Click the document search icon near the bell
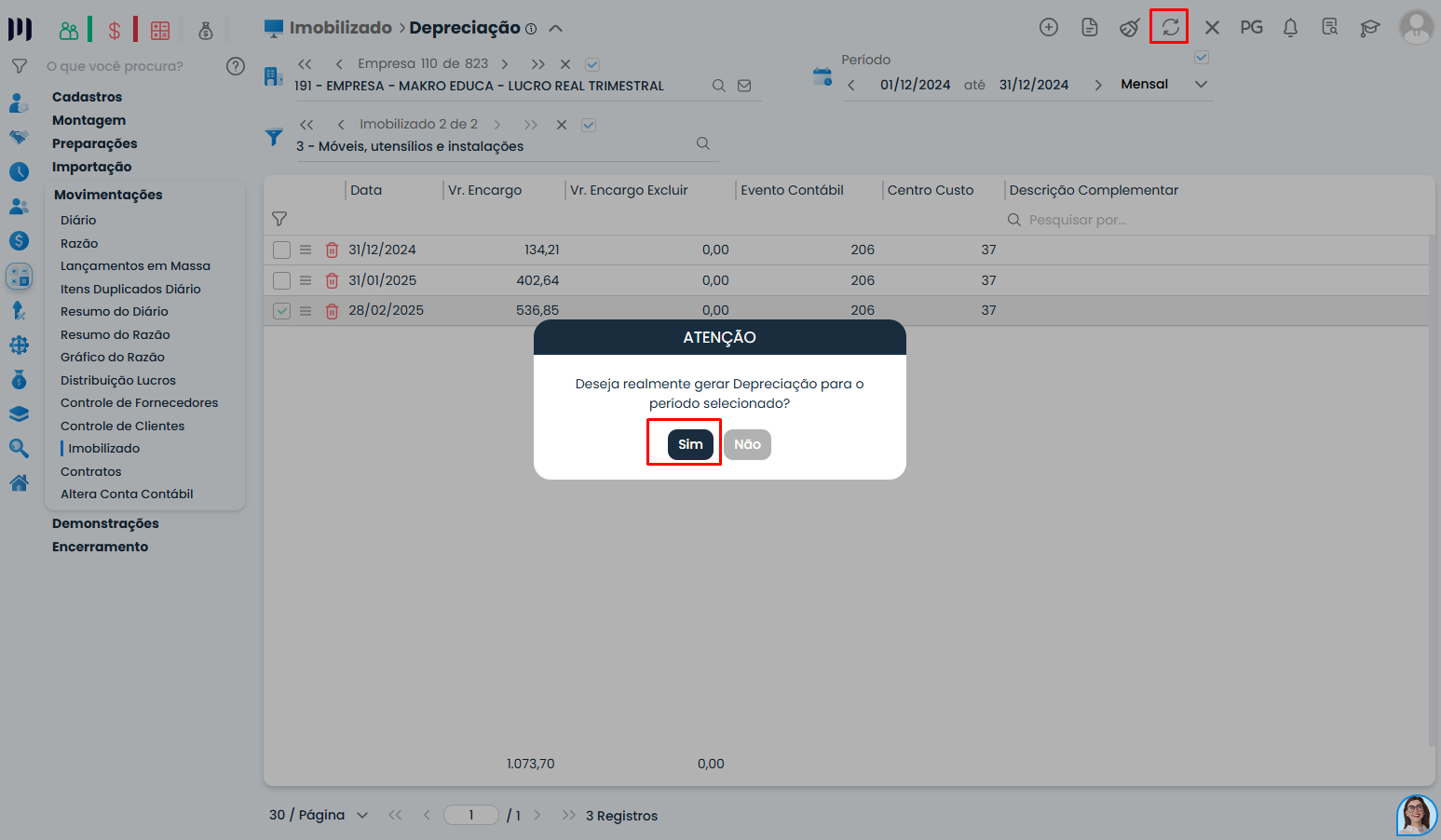The image size is (1441, 840). [x=1330, y=27]
